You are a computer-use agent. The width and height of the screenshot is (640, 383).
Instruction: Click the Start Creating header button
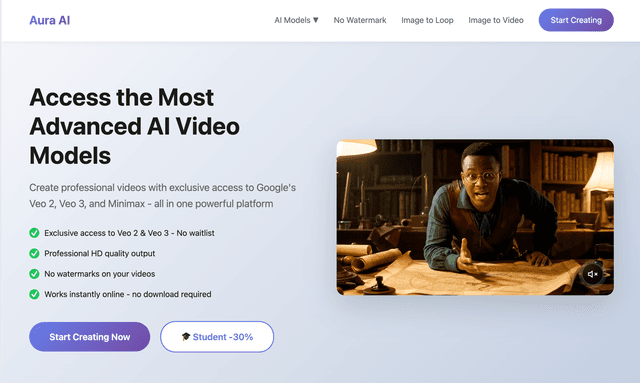576,20
